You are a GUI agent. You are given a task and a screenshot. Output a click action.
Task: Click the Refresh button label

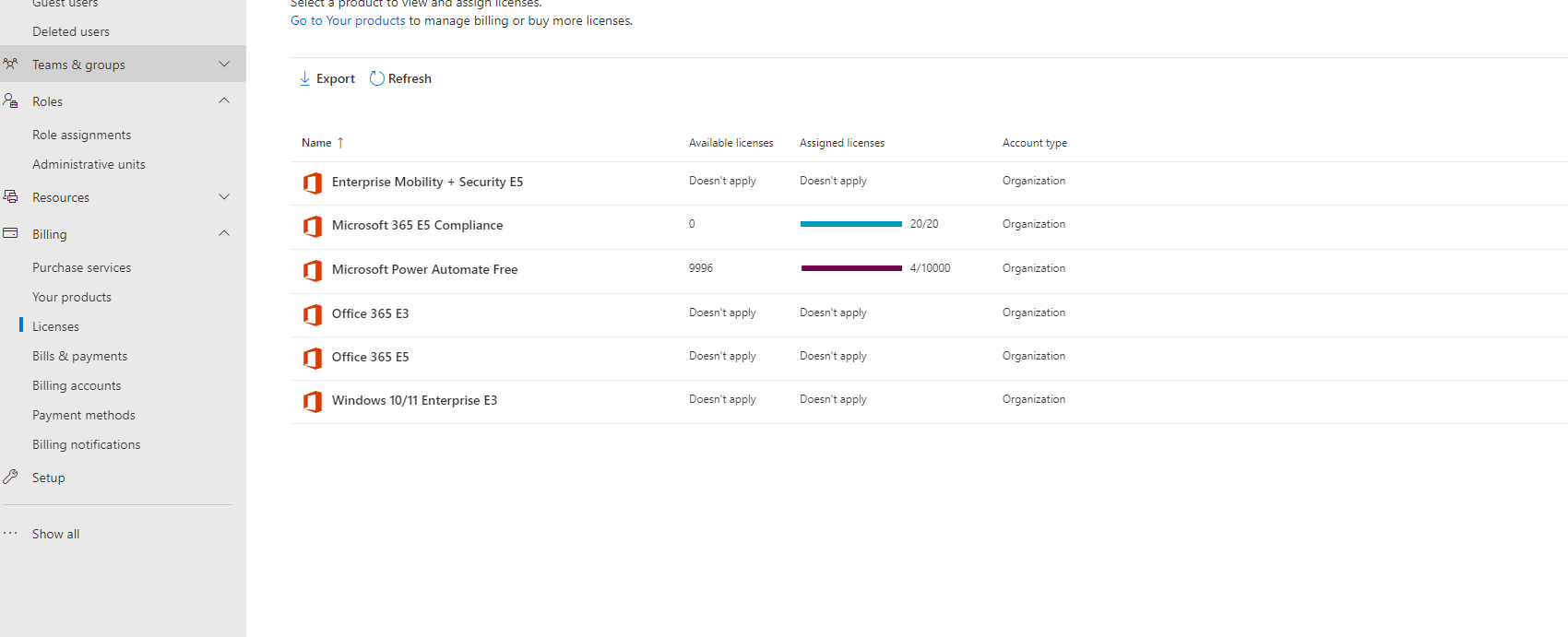(x=410, y=78)
